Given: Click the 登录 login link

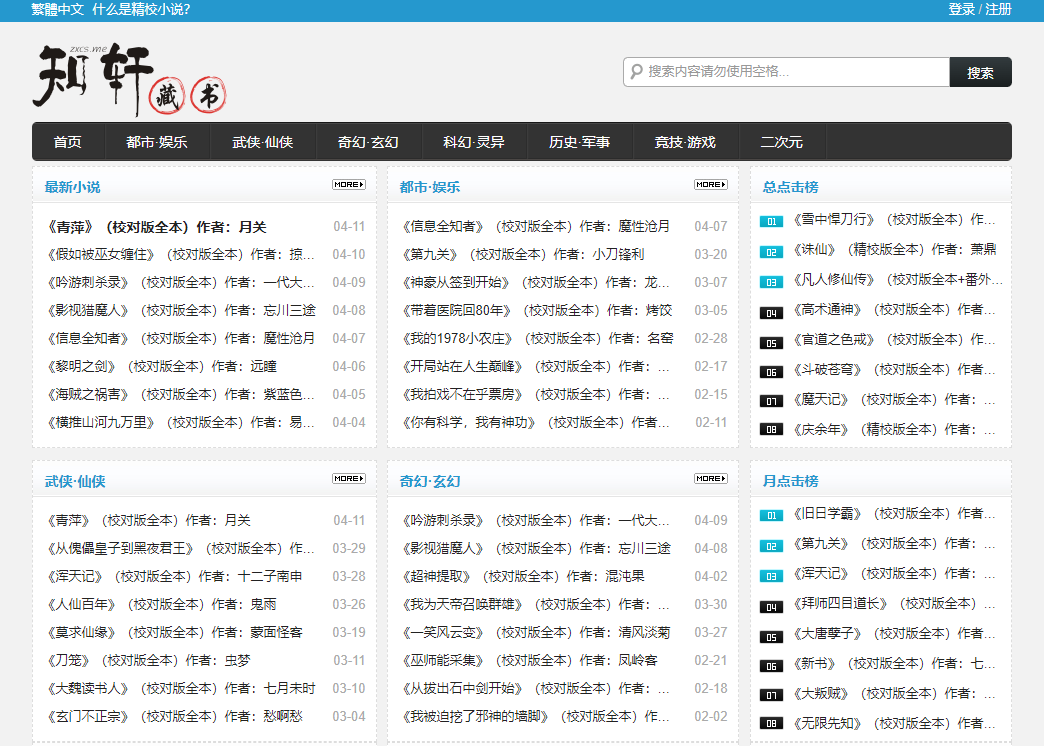Looking at the screenshot, I should coord(961,9).
